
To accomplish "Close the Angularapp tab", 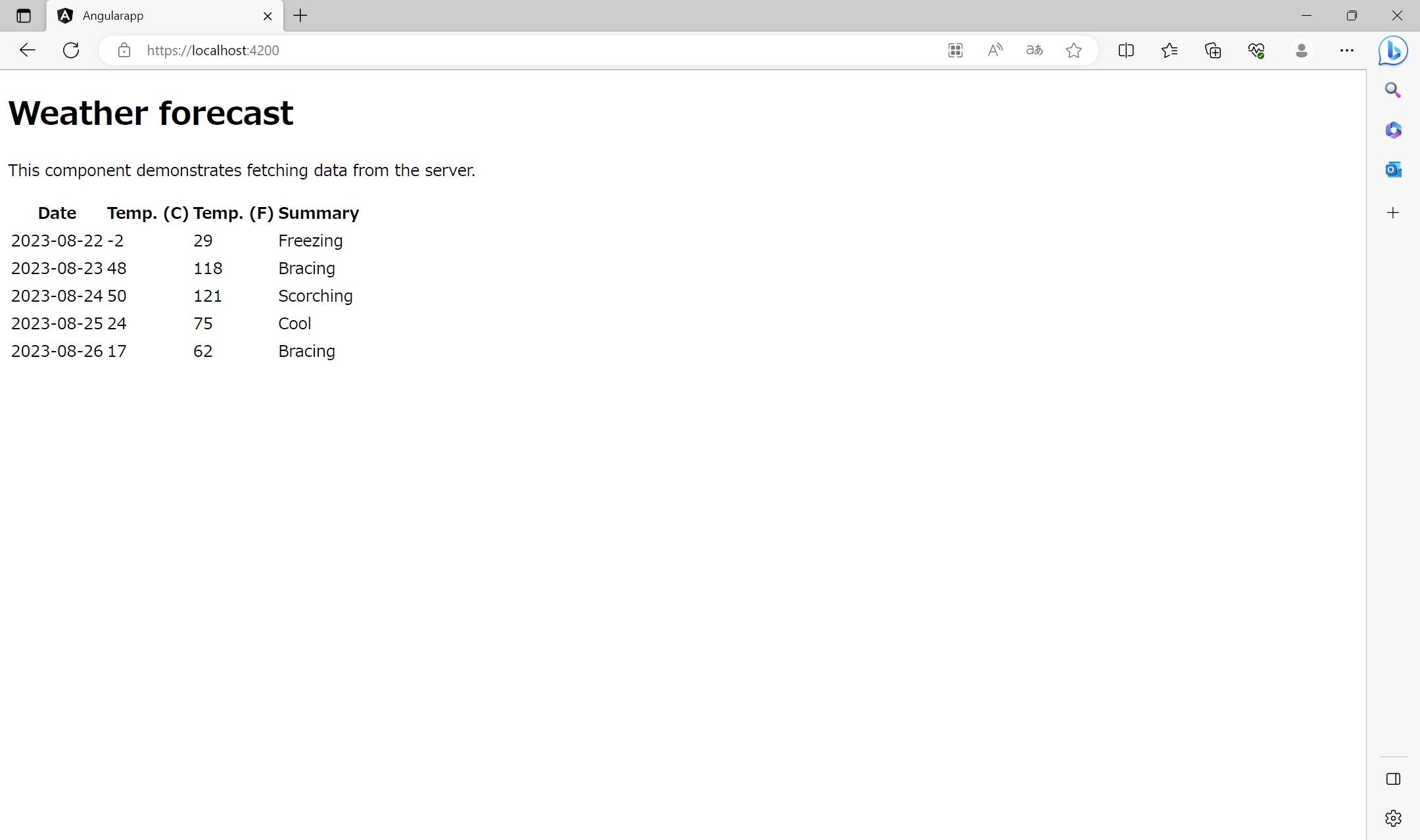I will pyautogui.click(x=268, y=16).
